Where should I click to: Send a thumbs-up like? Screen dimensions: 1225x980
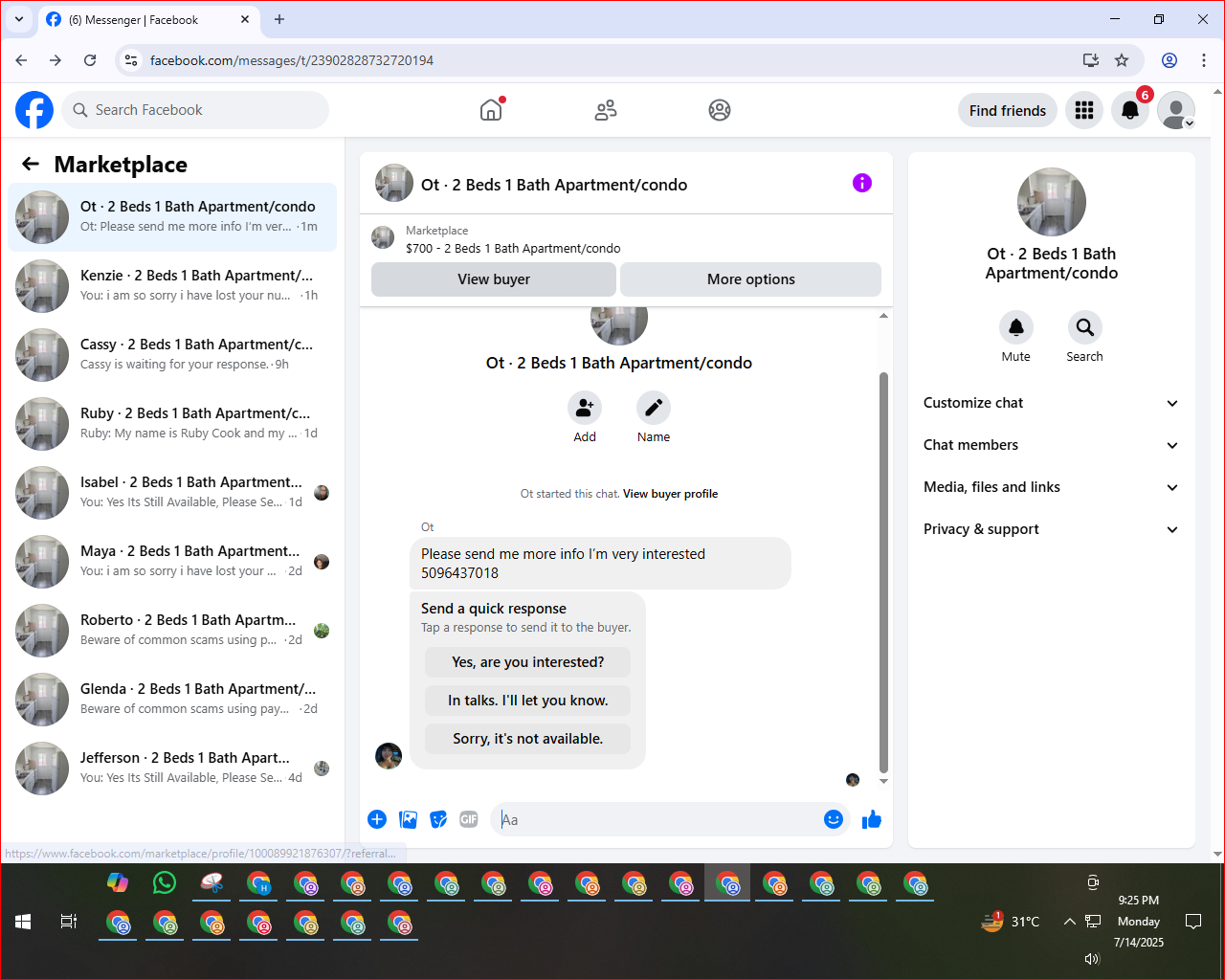(872, 819)
